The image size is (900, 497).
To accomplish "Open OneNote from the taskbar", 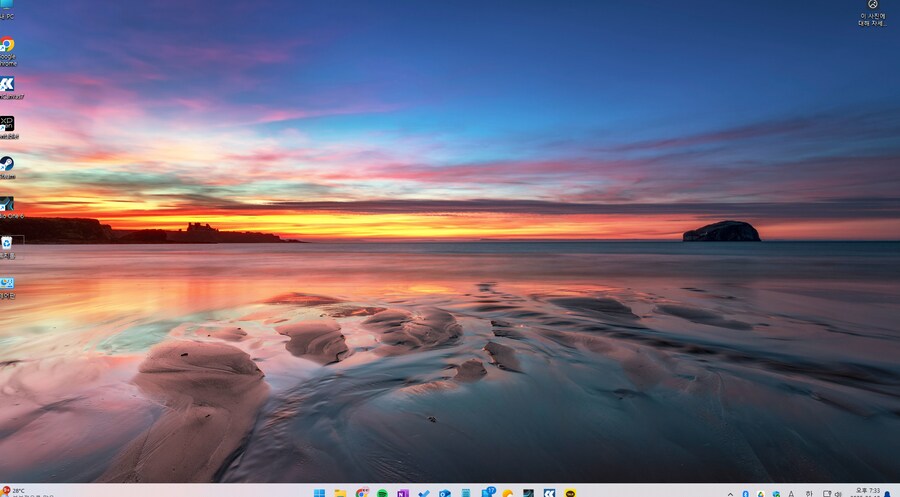I will click(403, 493).
